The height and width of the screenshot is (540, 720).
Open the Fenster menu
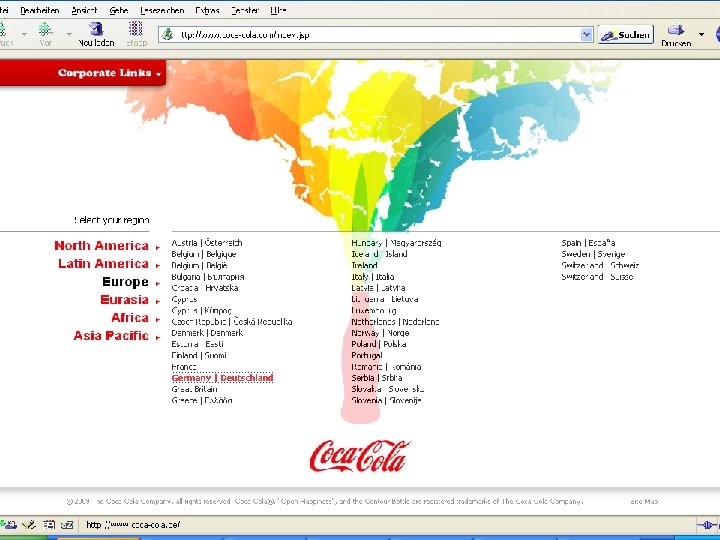pyautogui.click(x=245, y=10)
